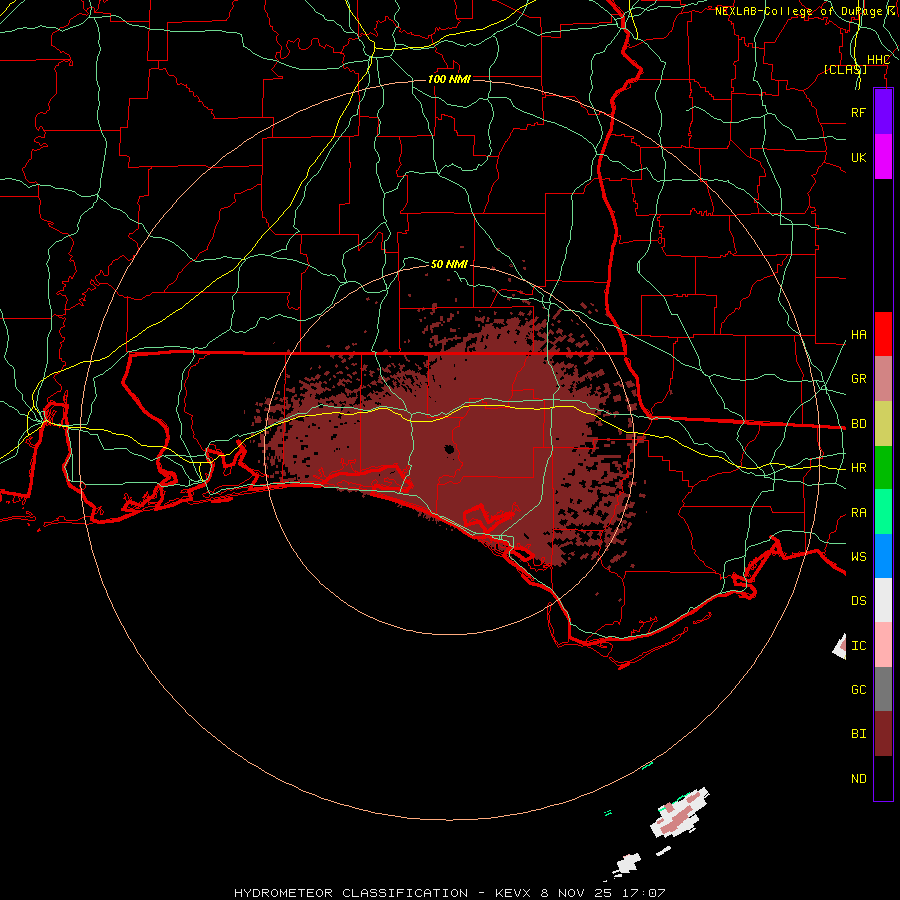Click the IC light-pink legend swatch

click(x=883, y=645)
